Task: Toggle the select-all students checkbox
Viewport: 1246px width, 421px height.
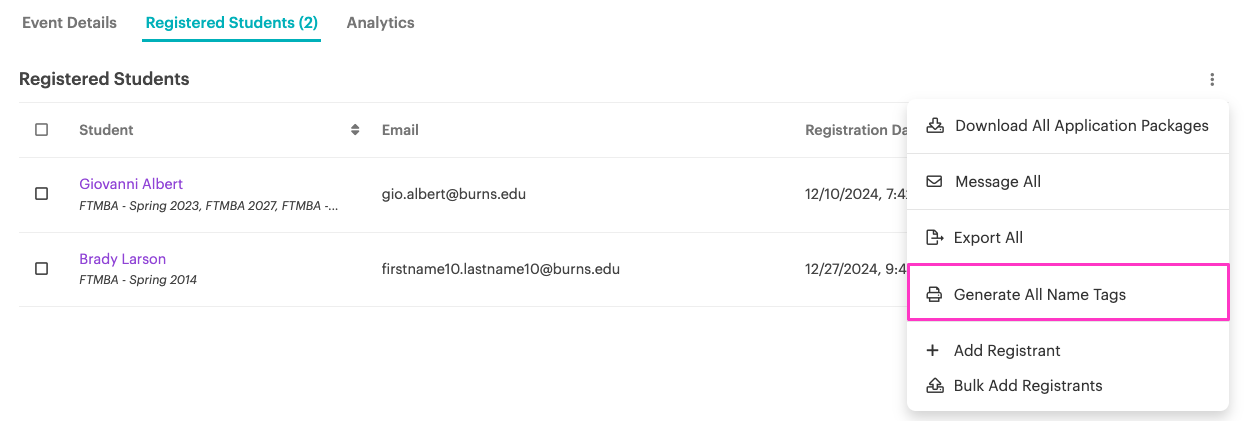Action: pos(41,130)
